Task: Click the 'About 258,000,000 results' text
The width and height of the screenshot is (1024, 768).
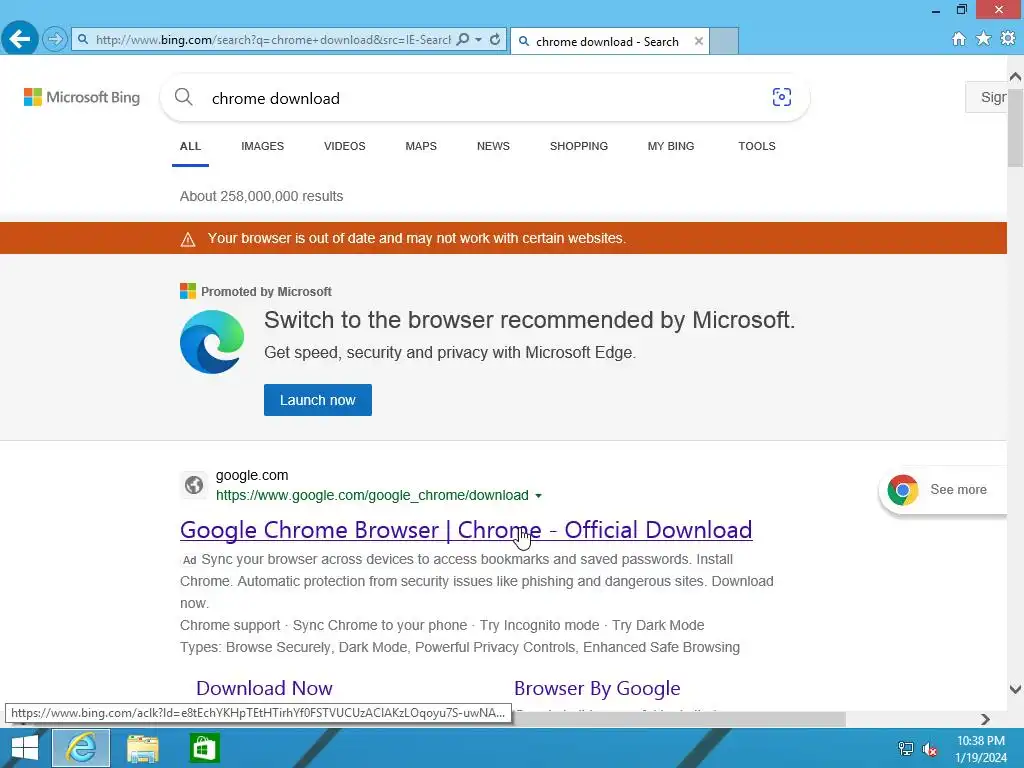Action: [x=261, y=197]
